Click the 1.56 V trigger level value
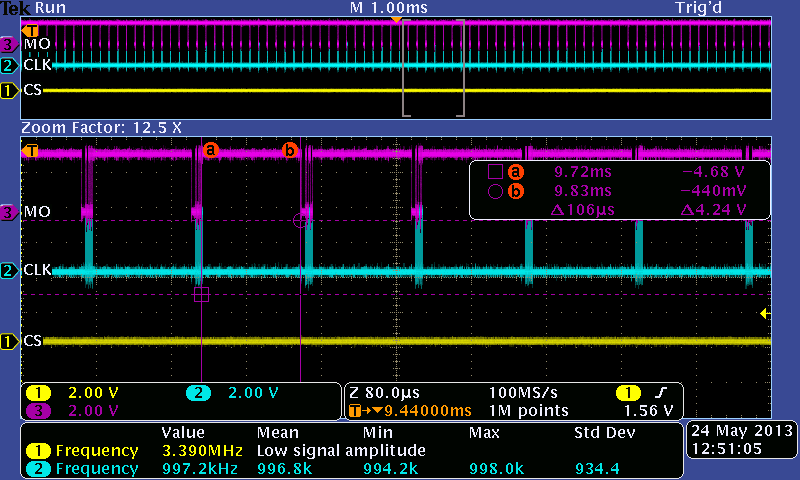800x480 pixels. click(x=648, y=411)
